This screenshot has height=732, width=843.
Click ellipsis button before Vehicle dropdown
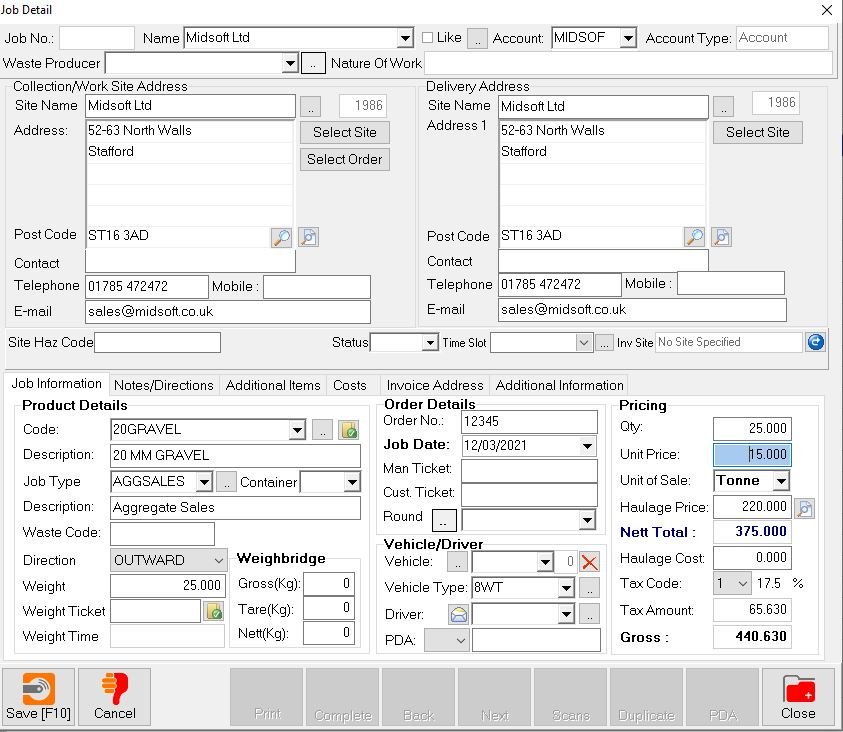[457, 563]
